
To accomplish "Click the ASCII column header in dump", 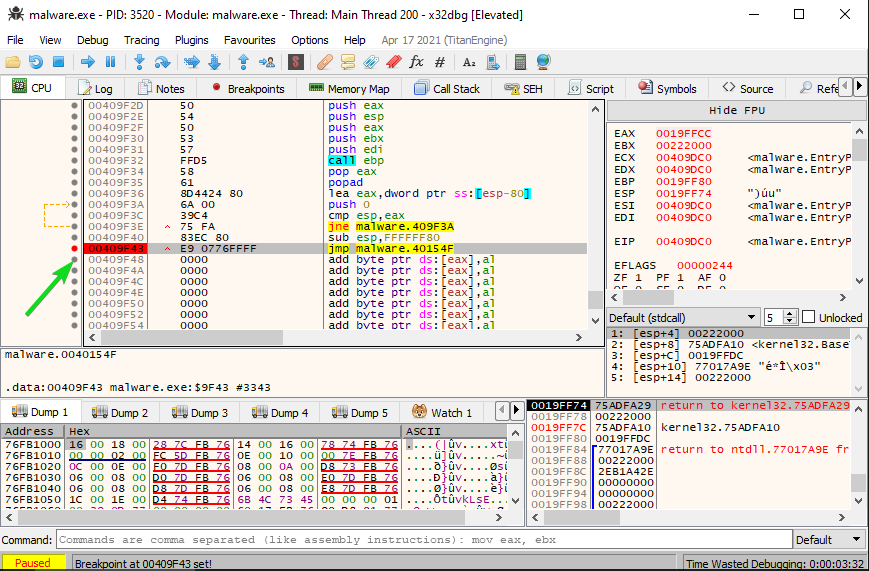I will (x=454, y=431).
